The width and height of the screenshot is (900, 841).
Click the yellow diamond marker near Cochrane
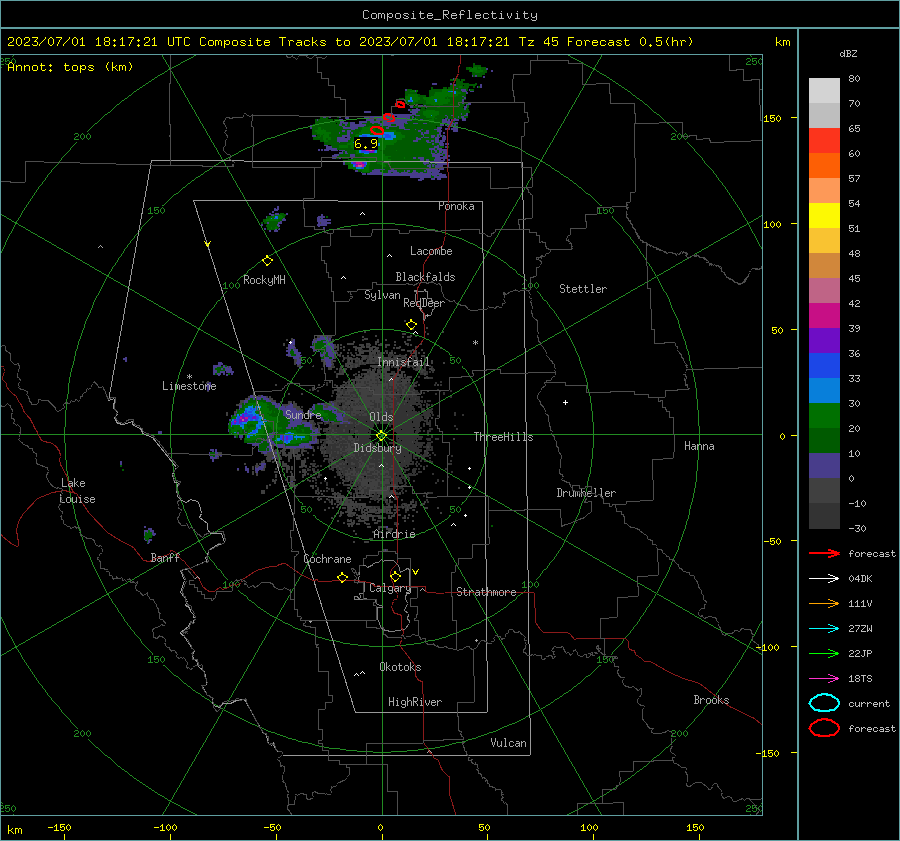pyautogui.click(x=342, y=577)
